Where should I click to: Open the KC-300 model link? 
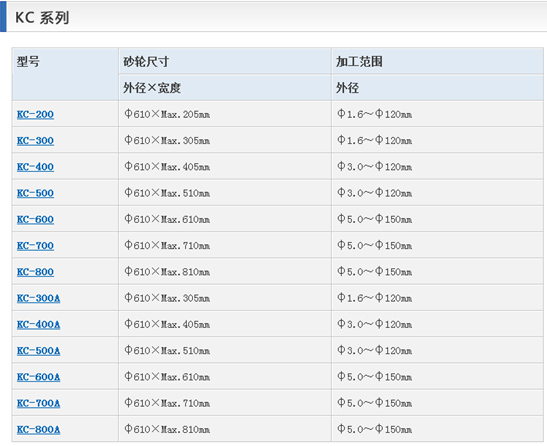click(35, 141)
